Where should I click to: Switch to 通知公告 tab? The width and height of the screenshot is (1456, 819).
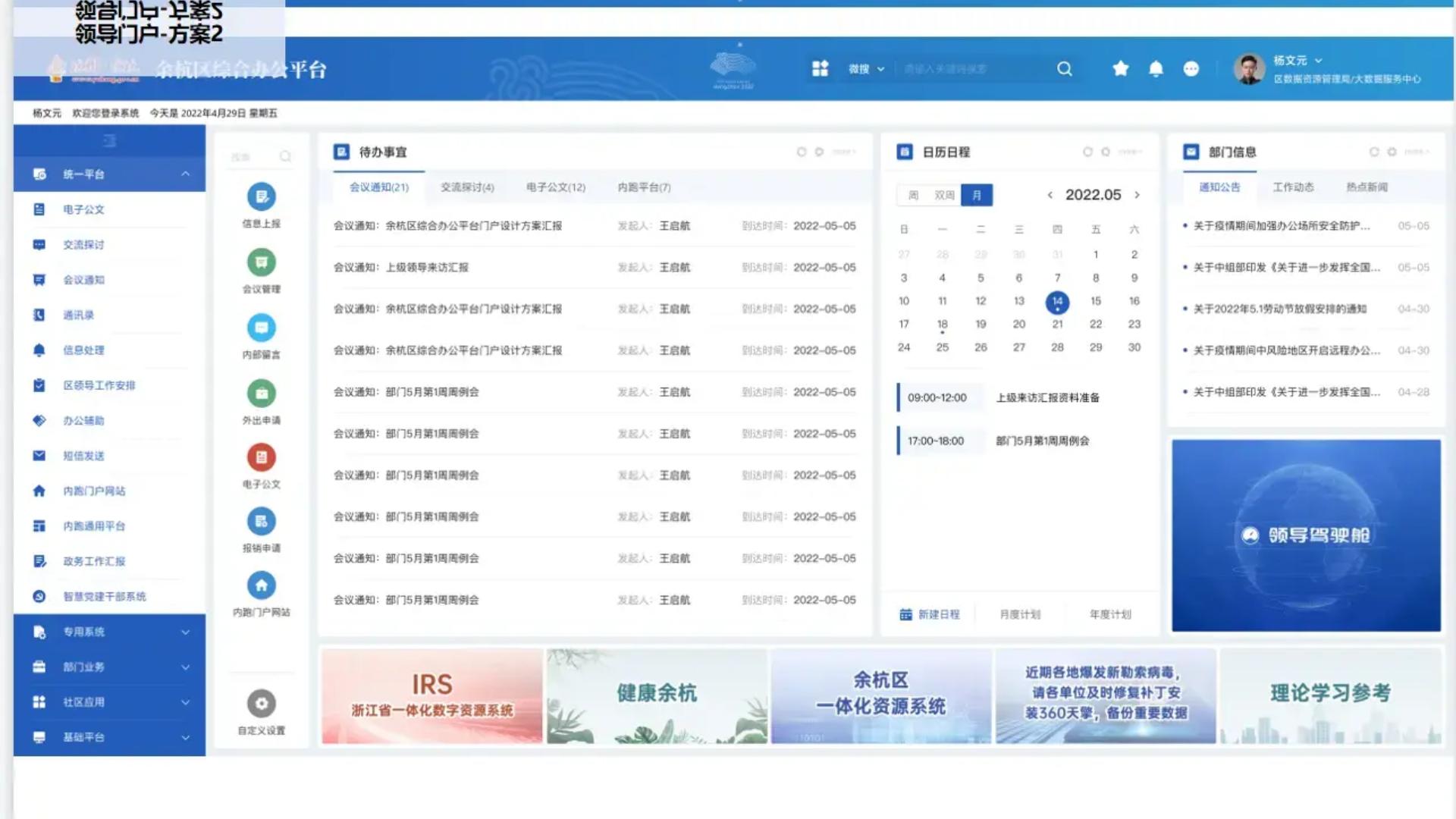1219,187
